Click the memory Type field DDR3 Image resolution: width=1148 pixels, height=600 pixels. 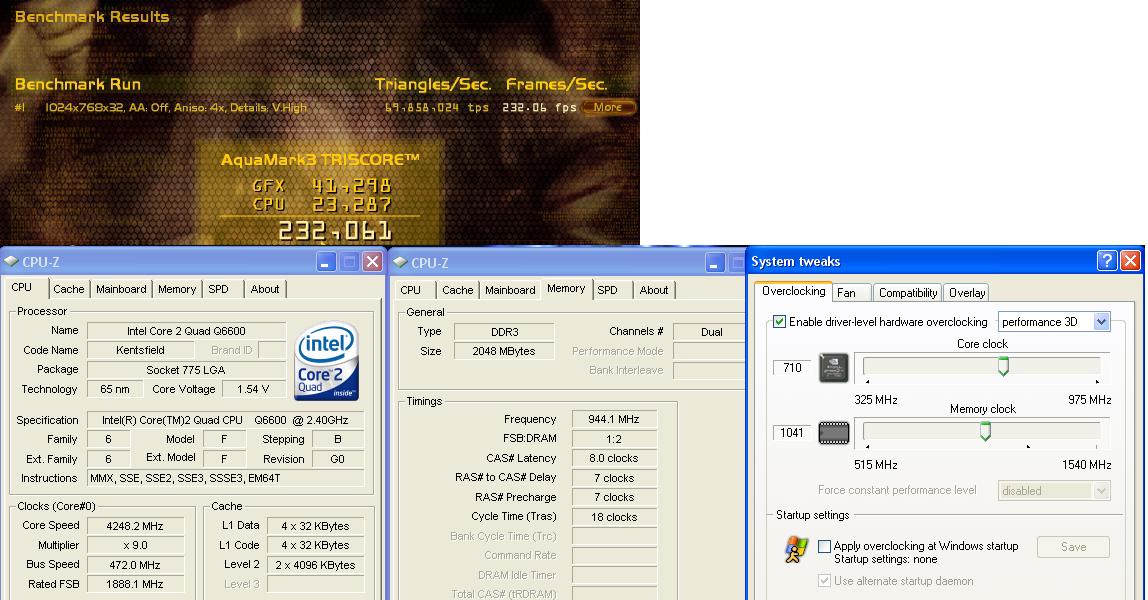pos(504,331)
